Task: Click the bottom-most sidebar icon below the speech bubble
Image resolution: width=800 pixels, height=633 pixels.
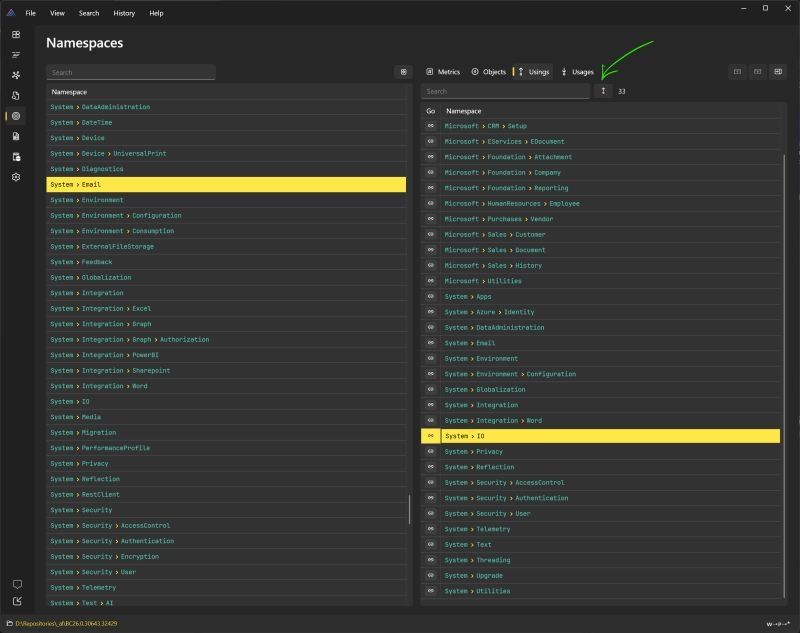Action: [17, 601]
